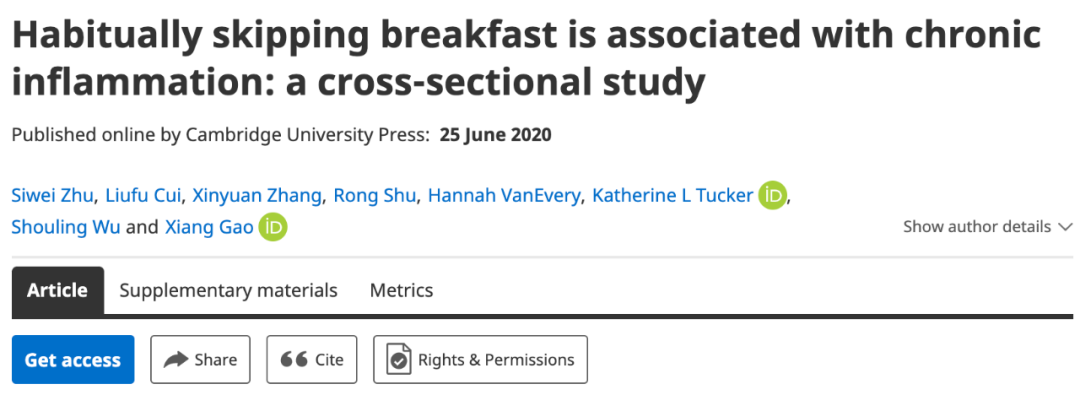Click the Rights & Permissions document icon
This screenshot has height=395, width=1080.
pyautogui.click(x=399, y=360)
